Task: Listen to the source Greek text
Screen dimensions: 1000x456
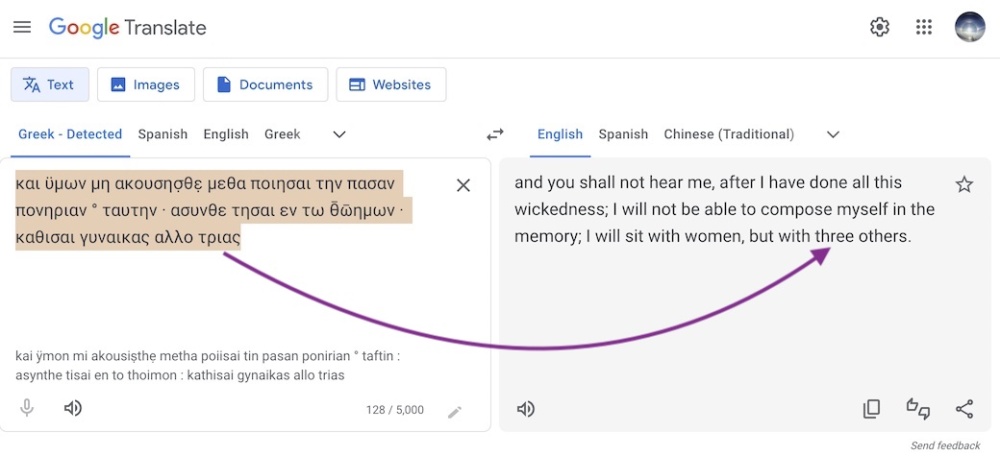Action: [73, 408]
